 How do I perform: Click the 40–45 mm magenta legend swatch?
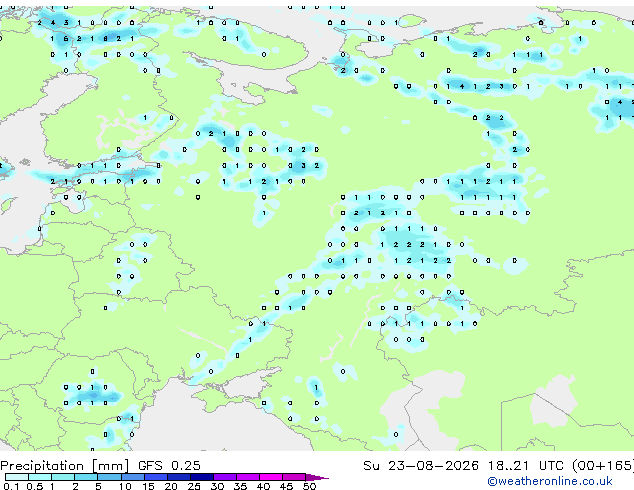271,477
